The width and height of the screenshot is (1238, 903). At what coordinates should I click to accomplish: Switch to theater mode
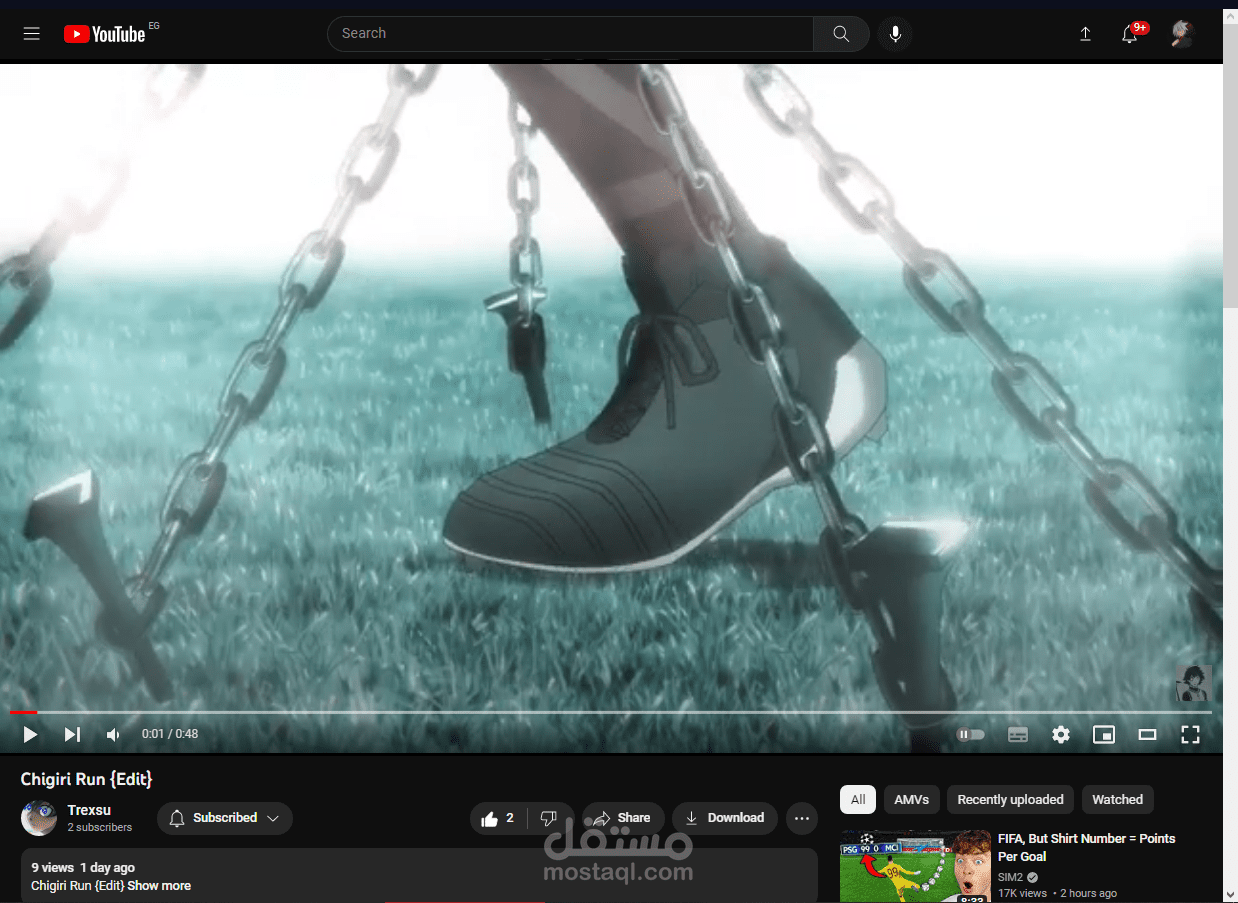1147,734
